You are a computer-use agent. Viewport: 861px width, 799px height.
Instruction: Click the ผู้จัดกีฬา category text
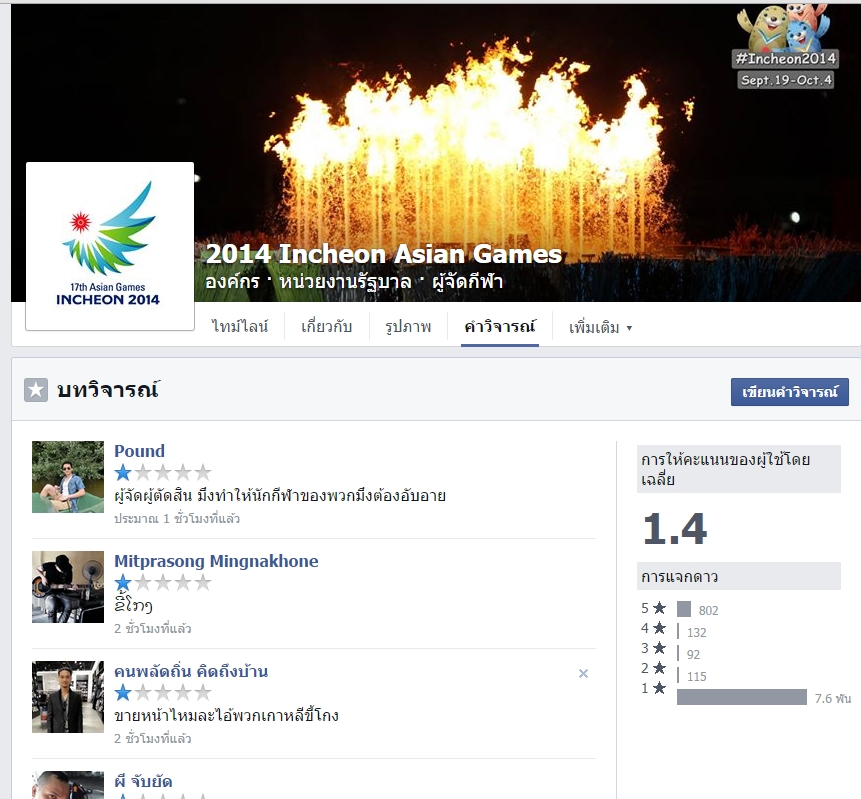tap(467, 282)
